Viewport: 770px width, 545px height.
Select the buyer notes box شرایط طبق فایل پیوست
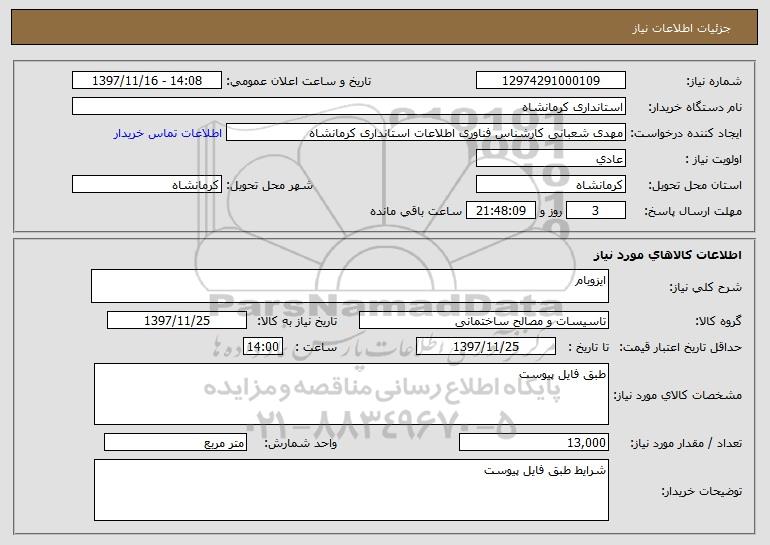[x=351, y=490]
